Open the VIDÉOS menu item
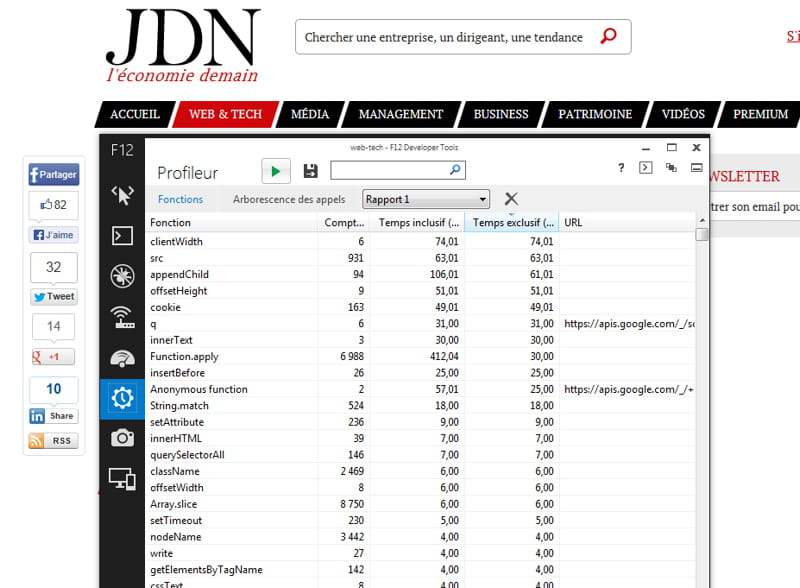The width and height of the screenshot is (800, 588). click(x=683, y=114)
